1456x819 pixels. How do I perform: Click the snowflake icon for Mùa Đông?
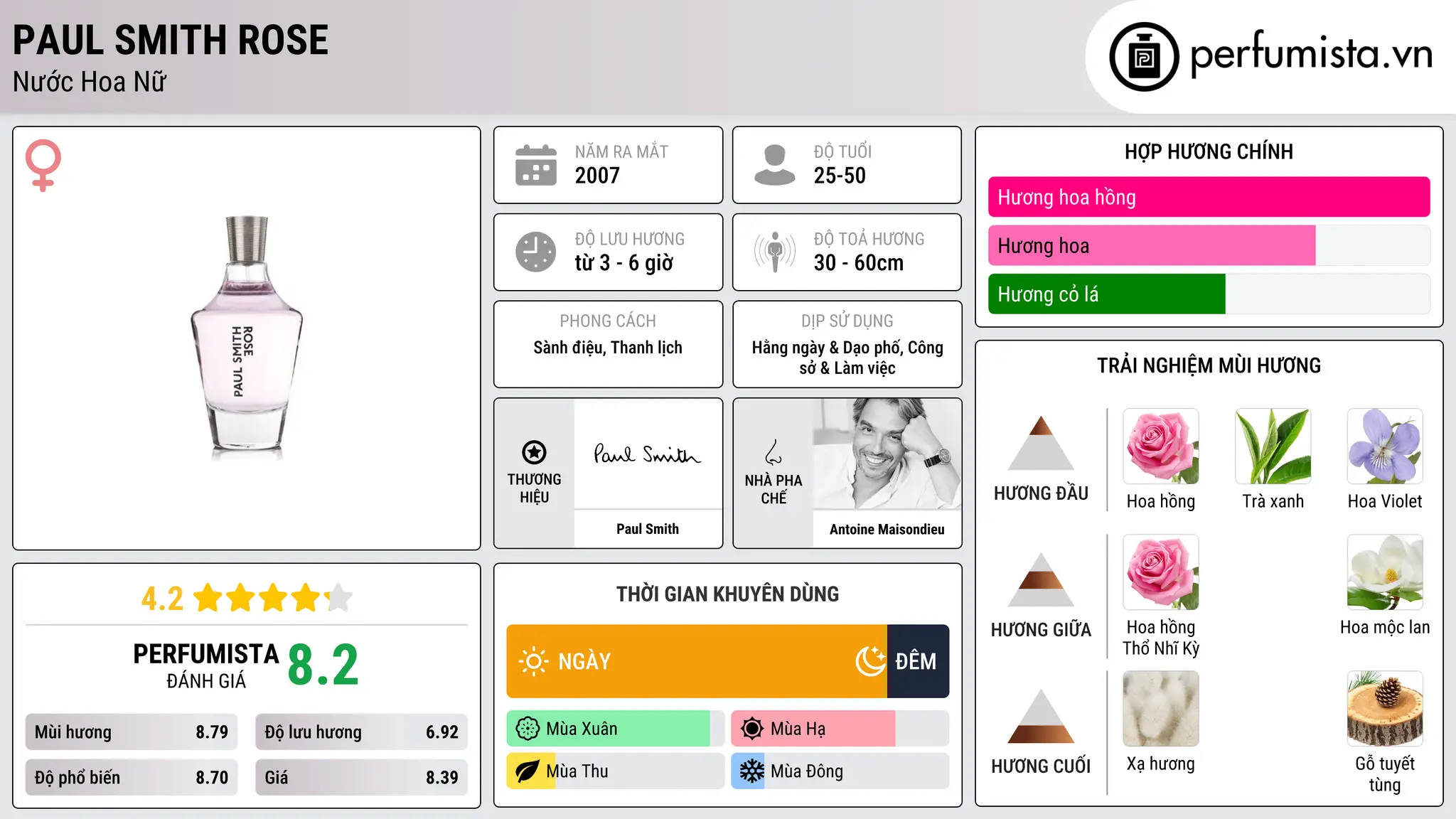[x=751, y=771]
